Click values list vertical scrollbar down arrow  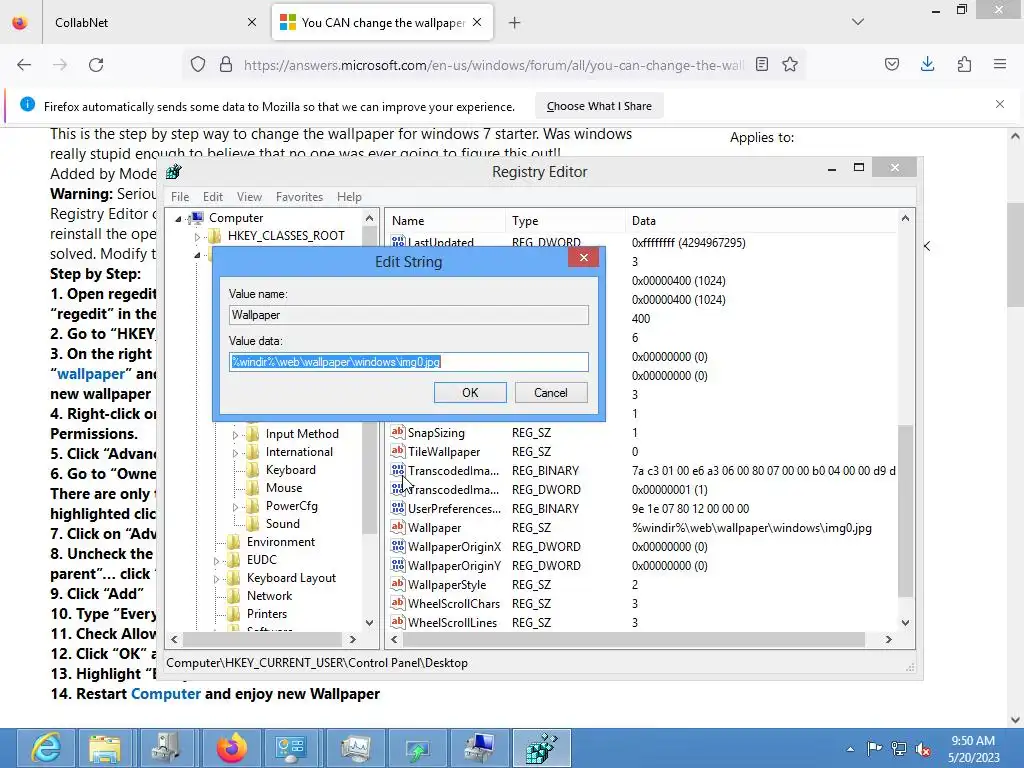click(x=905, y=623)
